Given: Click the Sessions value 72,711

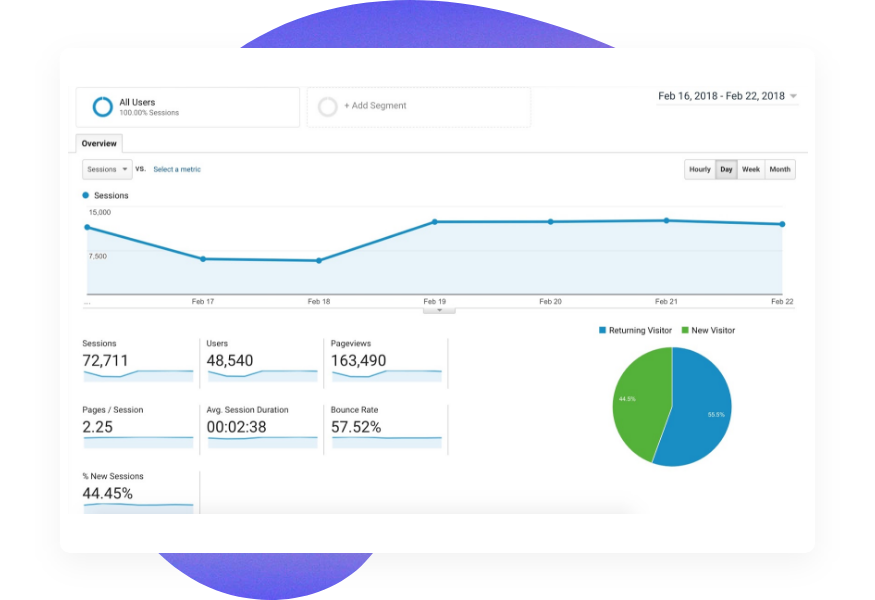Looking at the screenshot, I should (105, 361).
